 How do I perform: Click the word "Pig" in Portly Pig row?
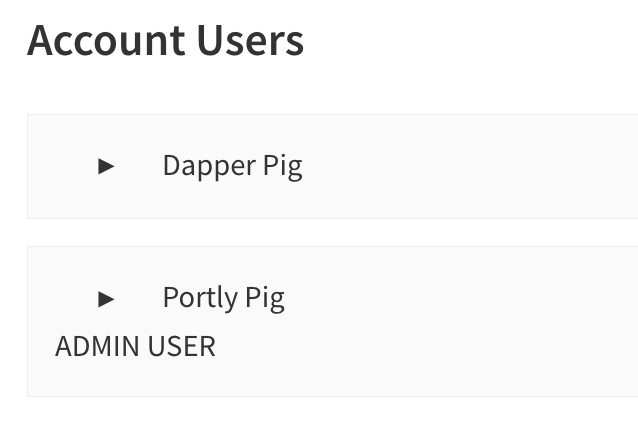265,298
